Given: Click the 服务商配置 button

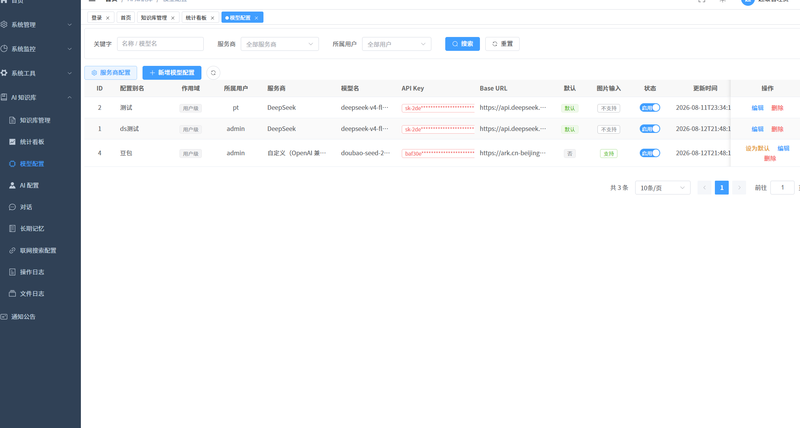Looking at the screenshot, I should tap(111, 73).
